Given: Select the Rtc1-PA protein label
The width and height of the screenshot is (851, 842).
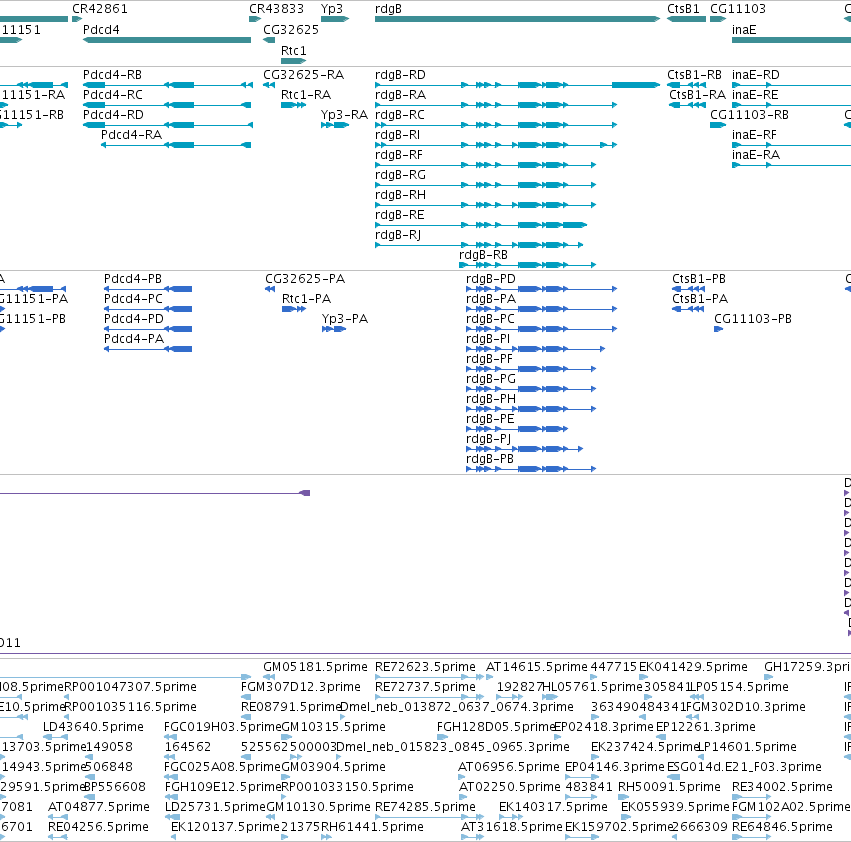Looking at the screenshot, I should [x=306, y=299].
